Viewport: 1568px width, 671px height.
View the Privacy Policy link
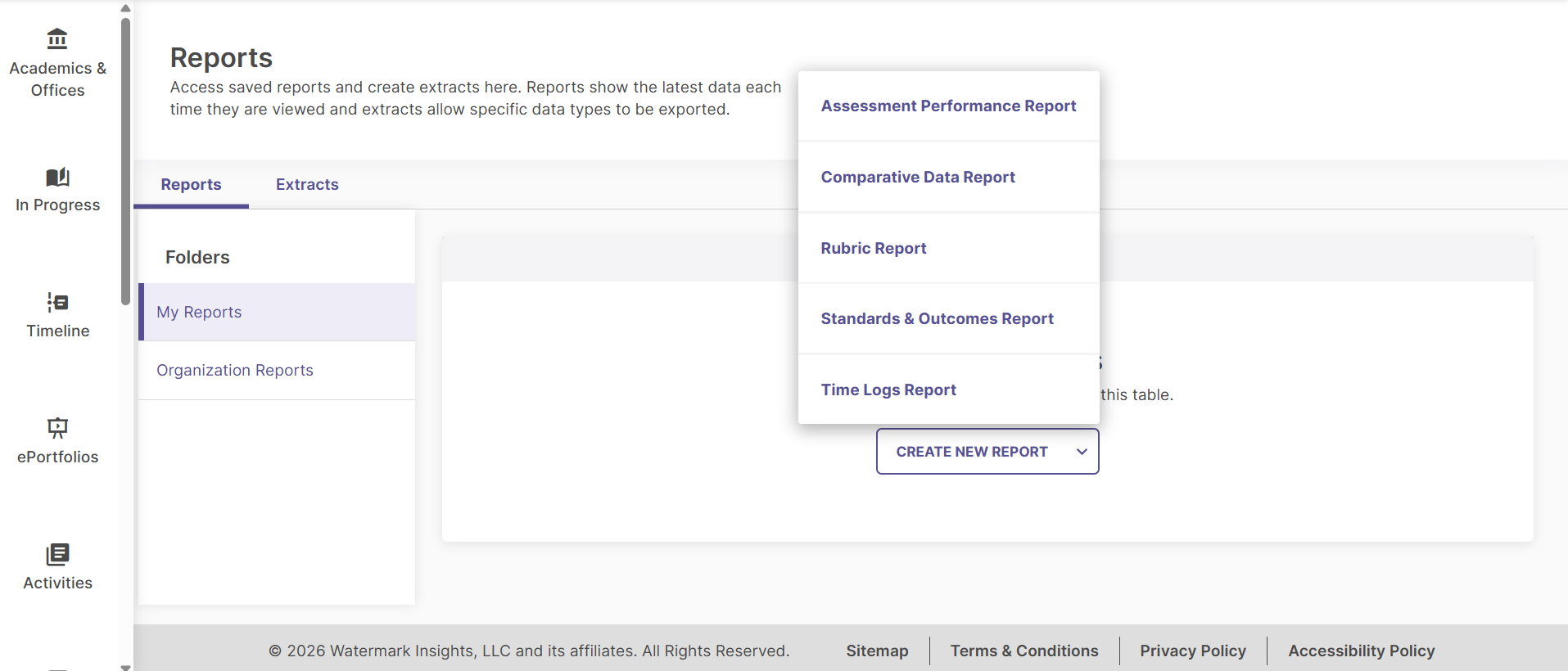point(1193,651)
